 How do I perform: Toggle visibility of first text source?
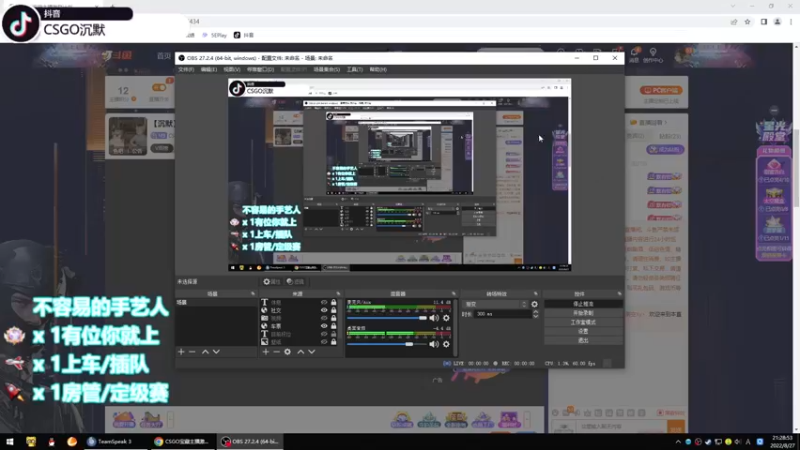(x=324, y=303)
